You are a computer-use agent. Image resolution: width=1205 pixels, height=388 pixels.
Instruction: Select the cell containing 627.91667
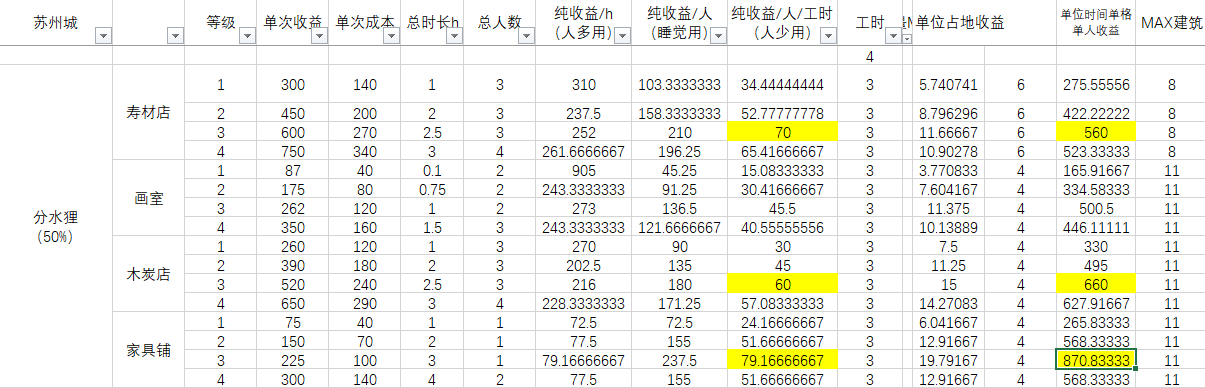coord(1096,303)
